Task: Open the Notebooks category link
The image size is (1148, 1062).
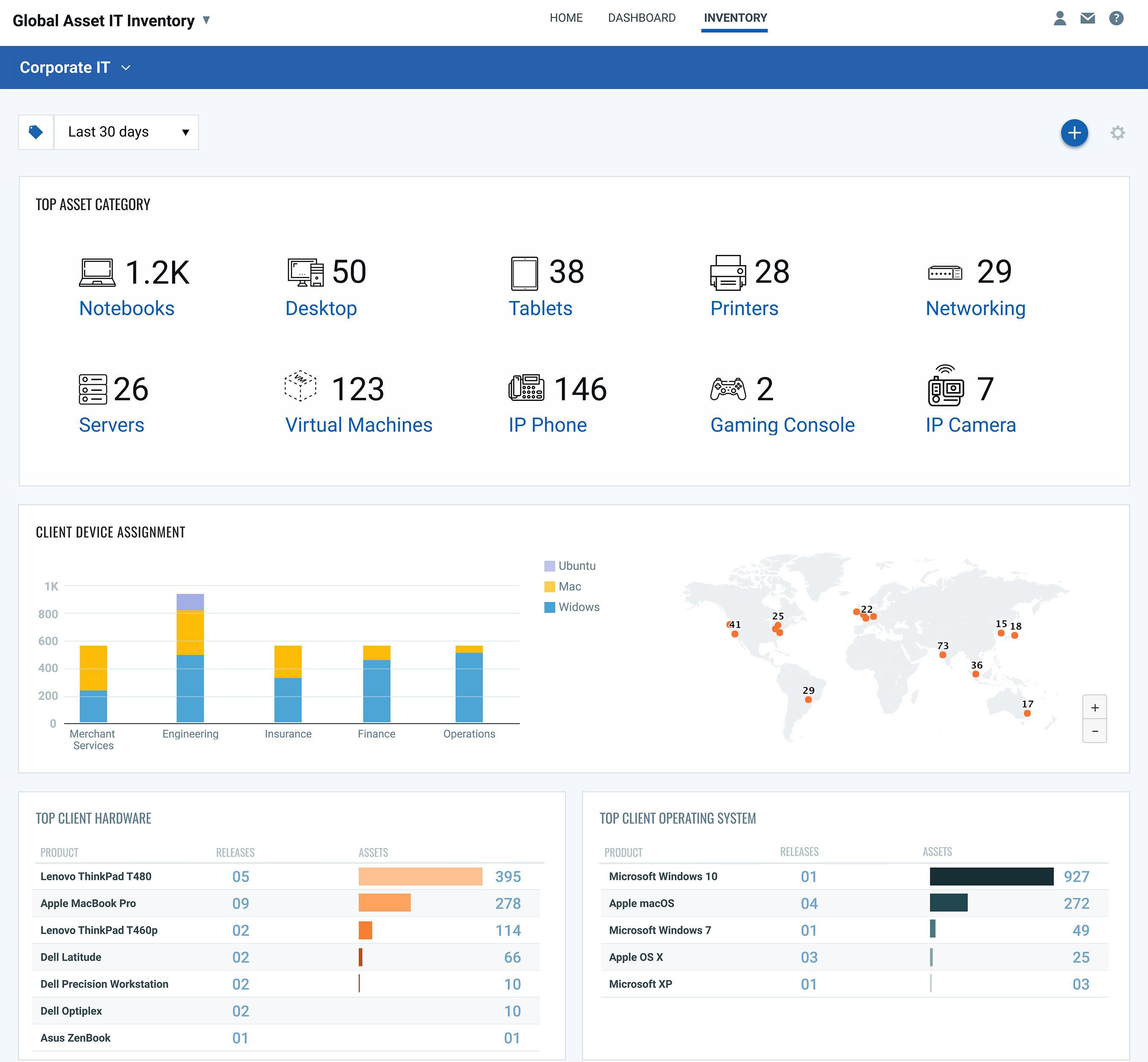Action: click(x=126, y=308)
